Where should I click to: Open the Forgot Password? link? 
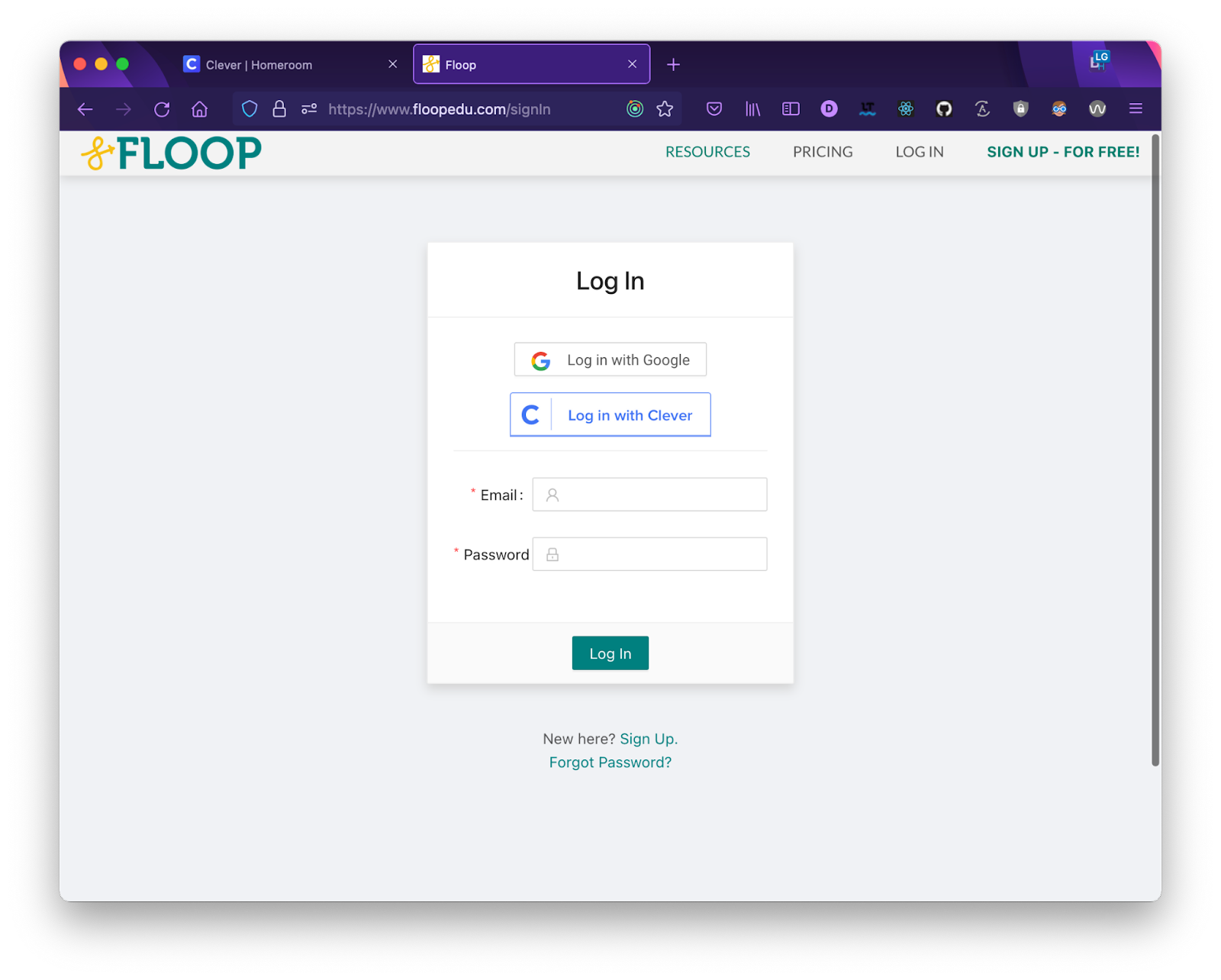pos(610,762)
